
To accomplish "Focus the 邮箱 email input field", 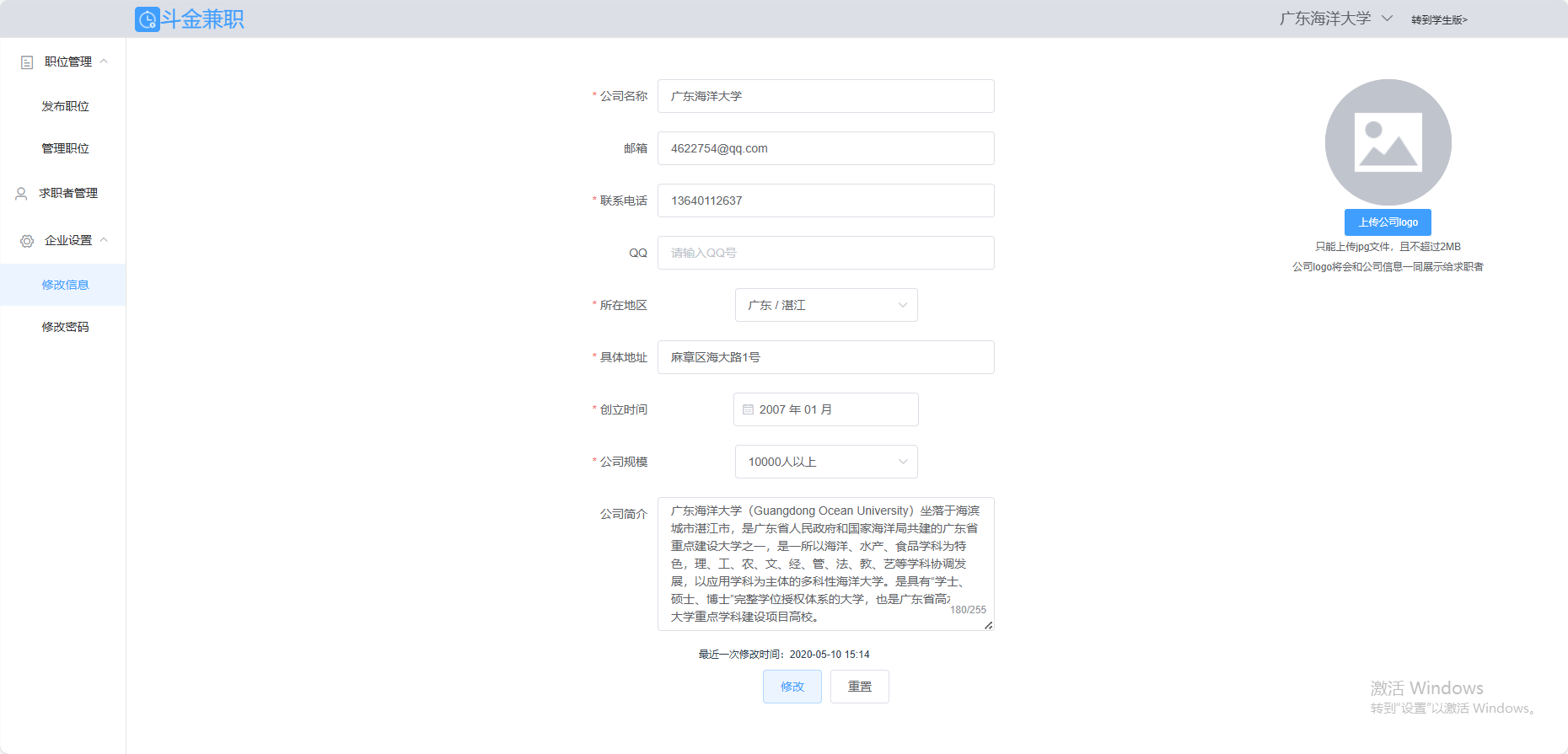I will (x=826, y=148).
